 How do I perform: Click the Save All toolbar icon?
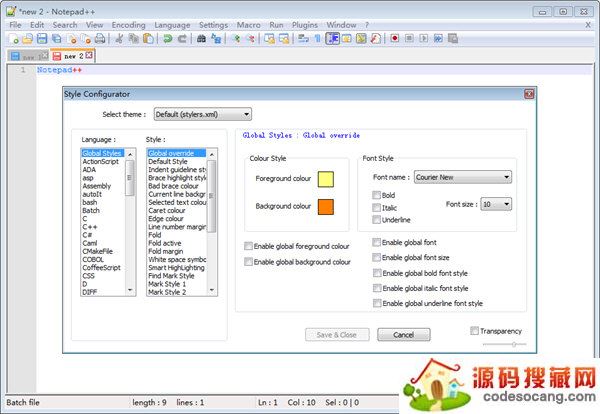[x=57, y=39]
